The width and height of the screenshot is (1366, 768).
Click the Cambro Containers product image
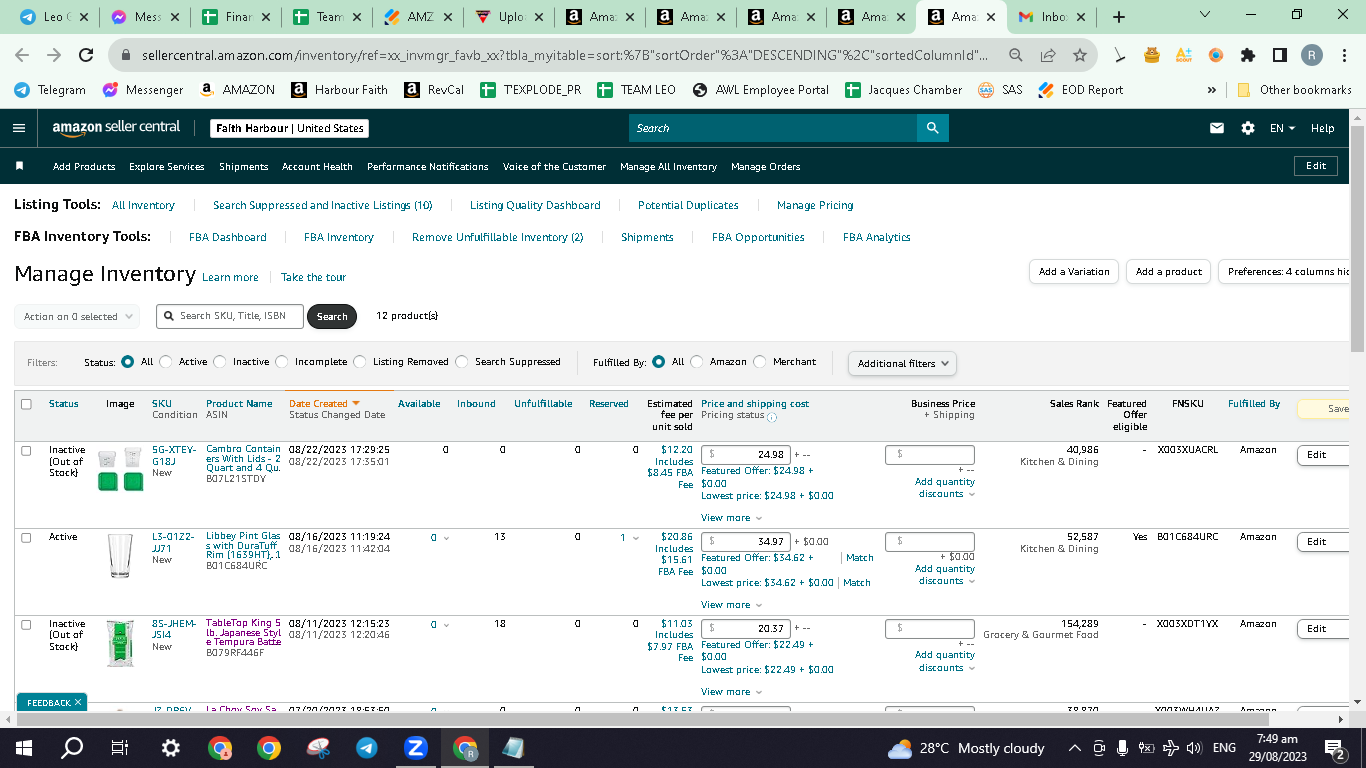click(120, 469)
